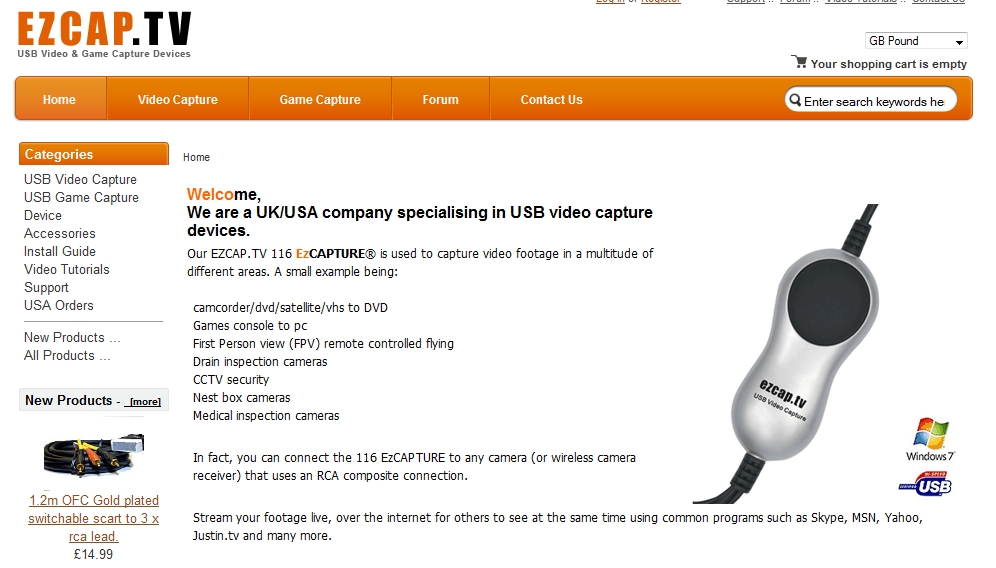Select Contact Us in navigation bar
Image resolution: width=996 pixels, height=568 pixels.
click(x=551, y=99)
